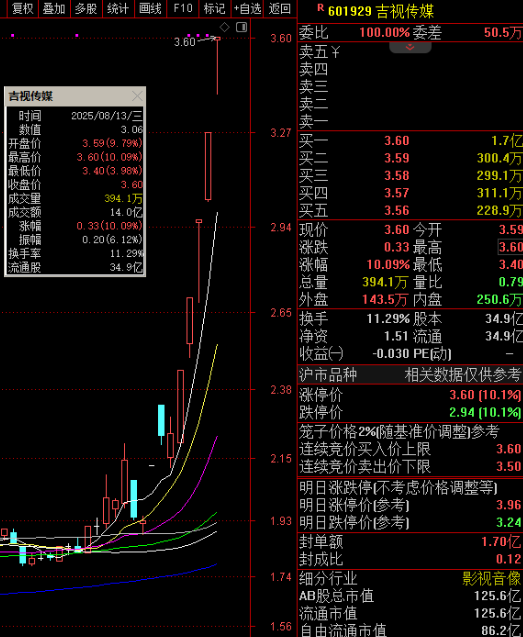Image resolution: width=523 pixels, height=637 pixels.
Task: Open F10 company information
Action: [183, 8]
